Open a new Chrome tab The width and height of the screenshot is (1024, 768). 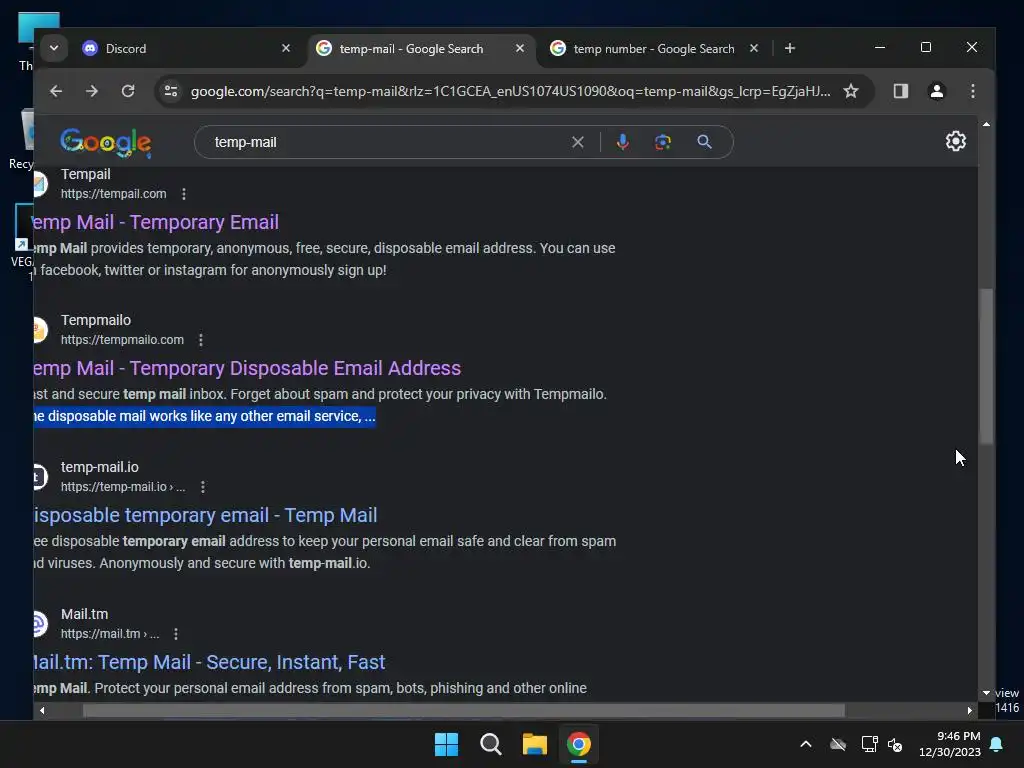790,48
